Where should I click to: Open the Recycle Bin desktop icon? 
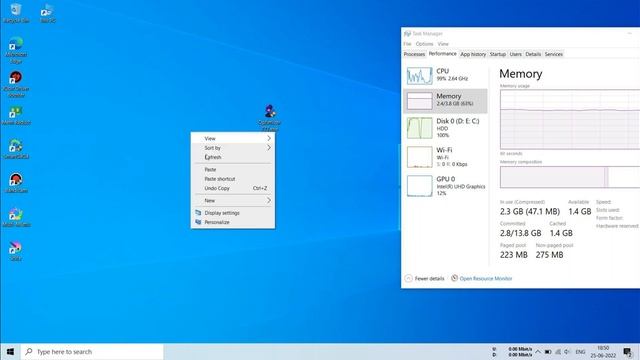point(16,13)
